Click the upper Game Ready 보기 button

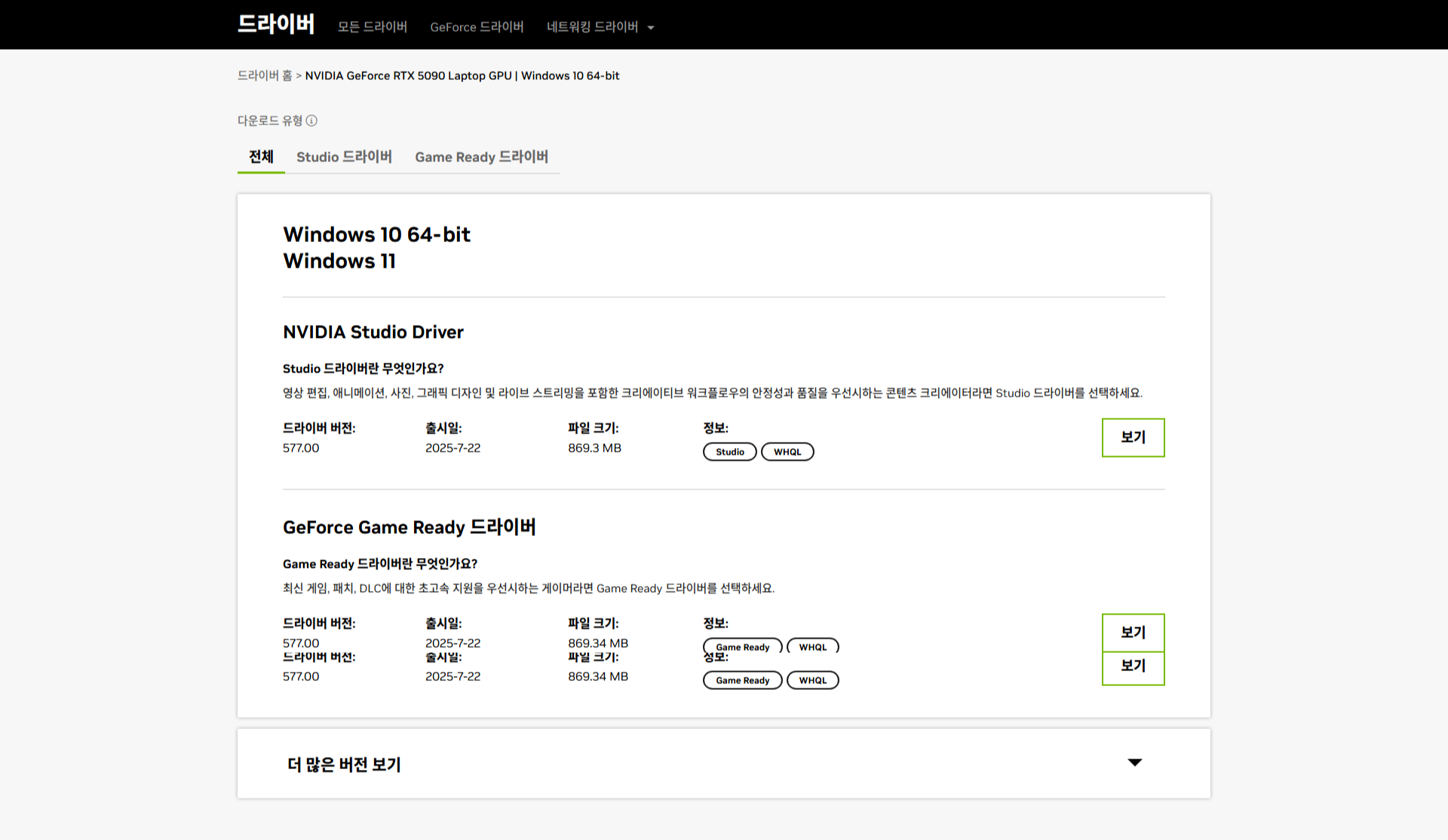[x=1133, y=632]
